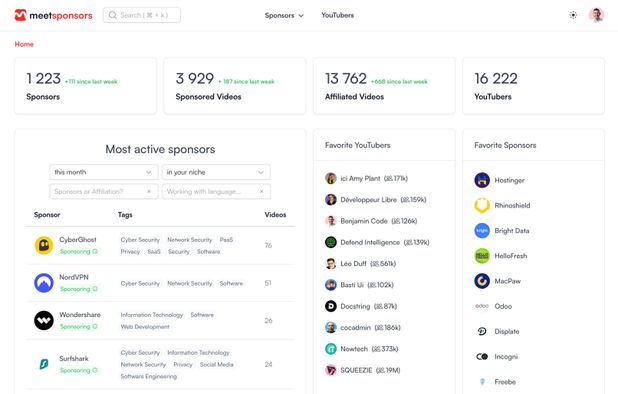This screenshot has width=618, height=394.
Task: Go to the YouTubers nav item
Action: tap(337, 15)
